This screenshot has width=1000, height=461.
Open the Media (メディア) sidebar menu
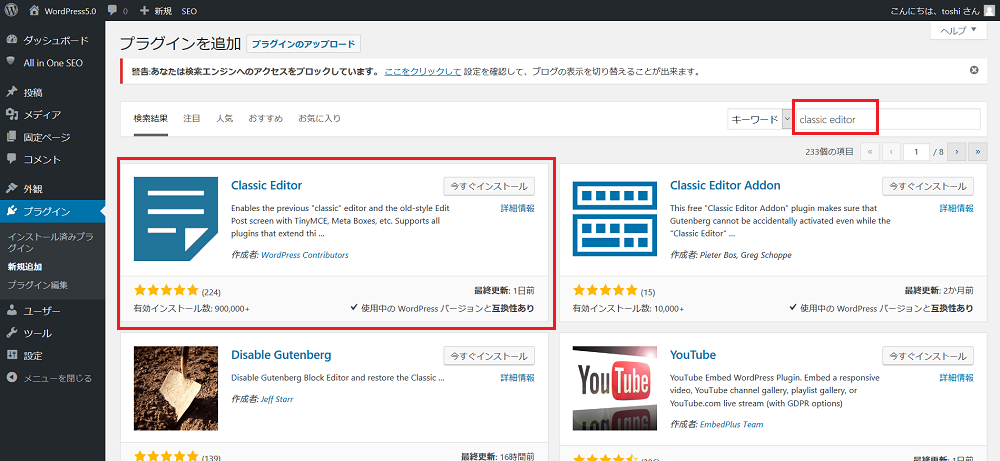[42, 114]
